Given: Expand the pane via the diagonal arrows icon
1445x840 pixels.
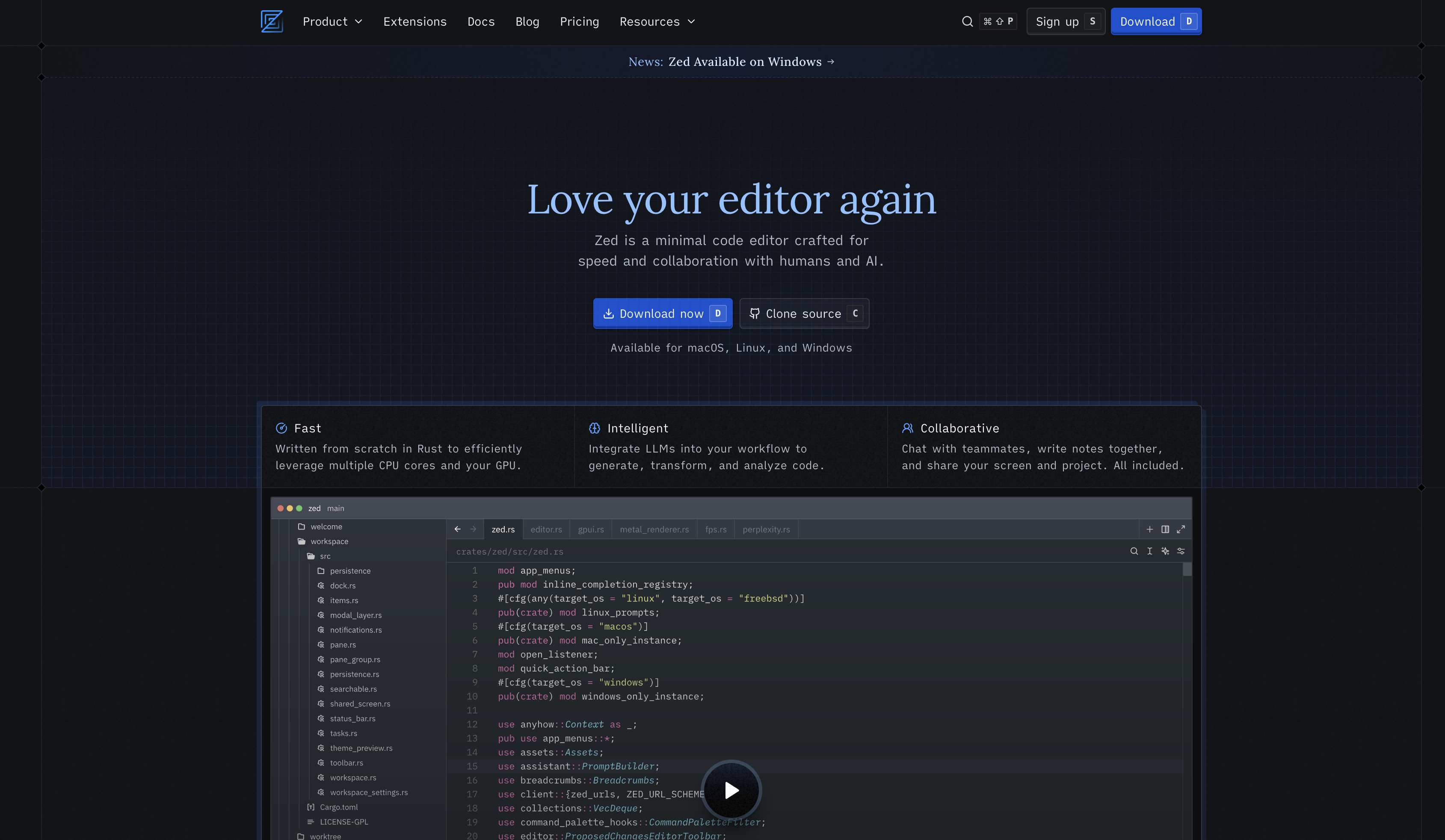Looking at the screenshot, I should 1181,529.
